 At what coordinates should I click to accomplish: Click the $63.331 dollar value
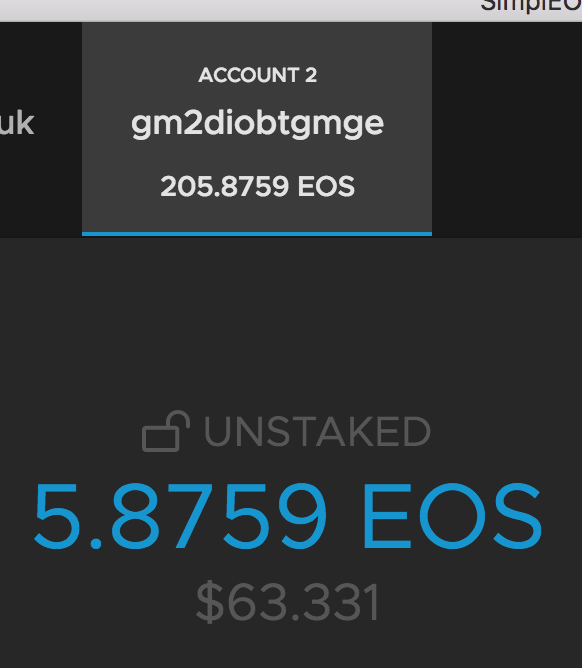click(x=288, y=602)
